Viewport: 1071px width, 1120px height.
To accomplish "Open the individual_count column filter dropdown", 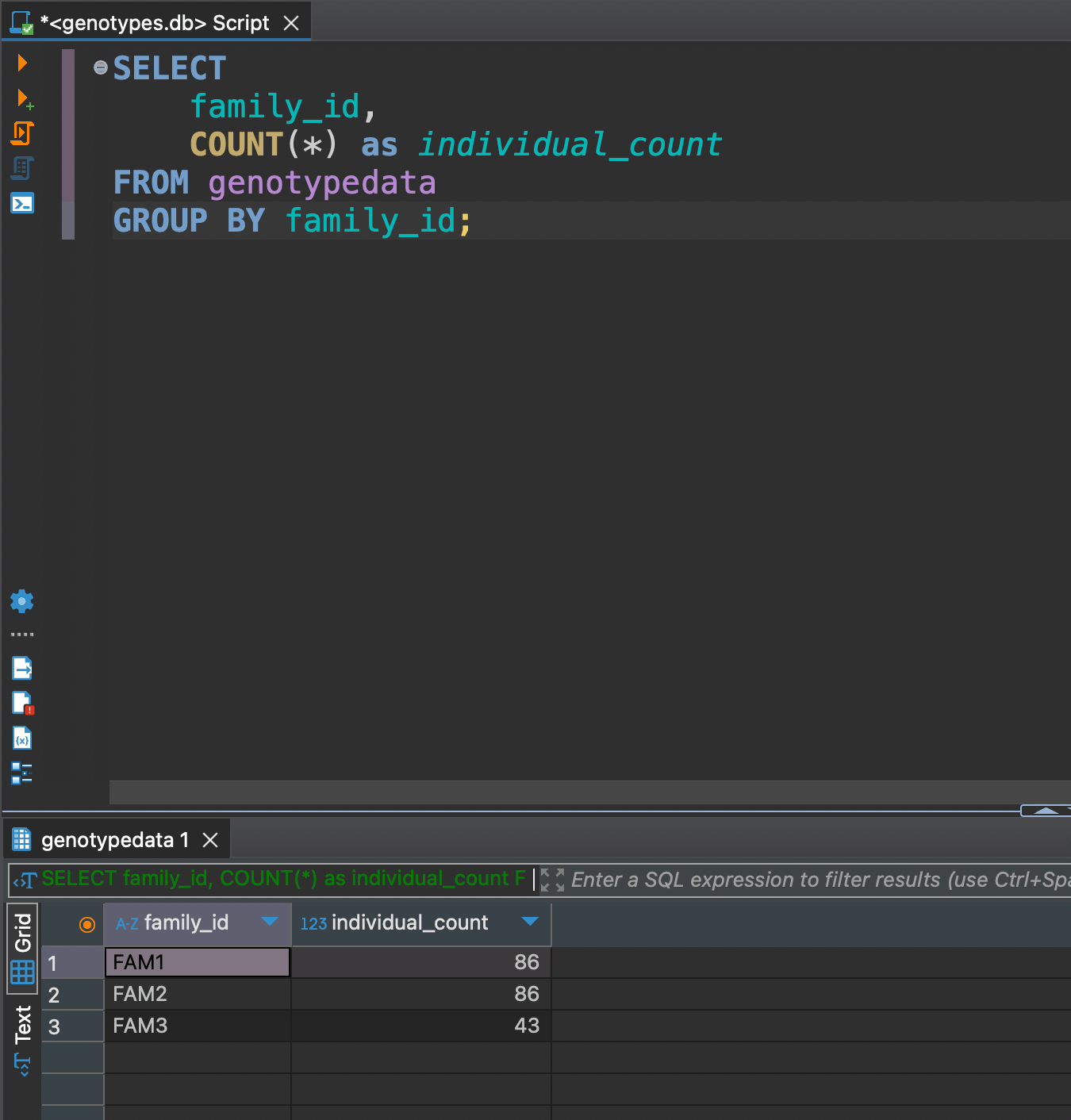I will tap(530, 922).
